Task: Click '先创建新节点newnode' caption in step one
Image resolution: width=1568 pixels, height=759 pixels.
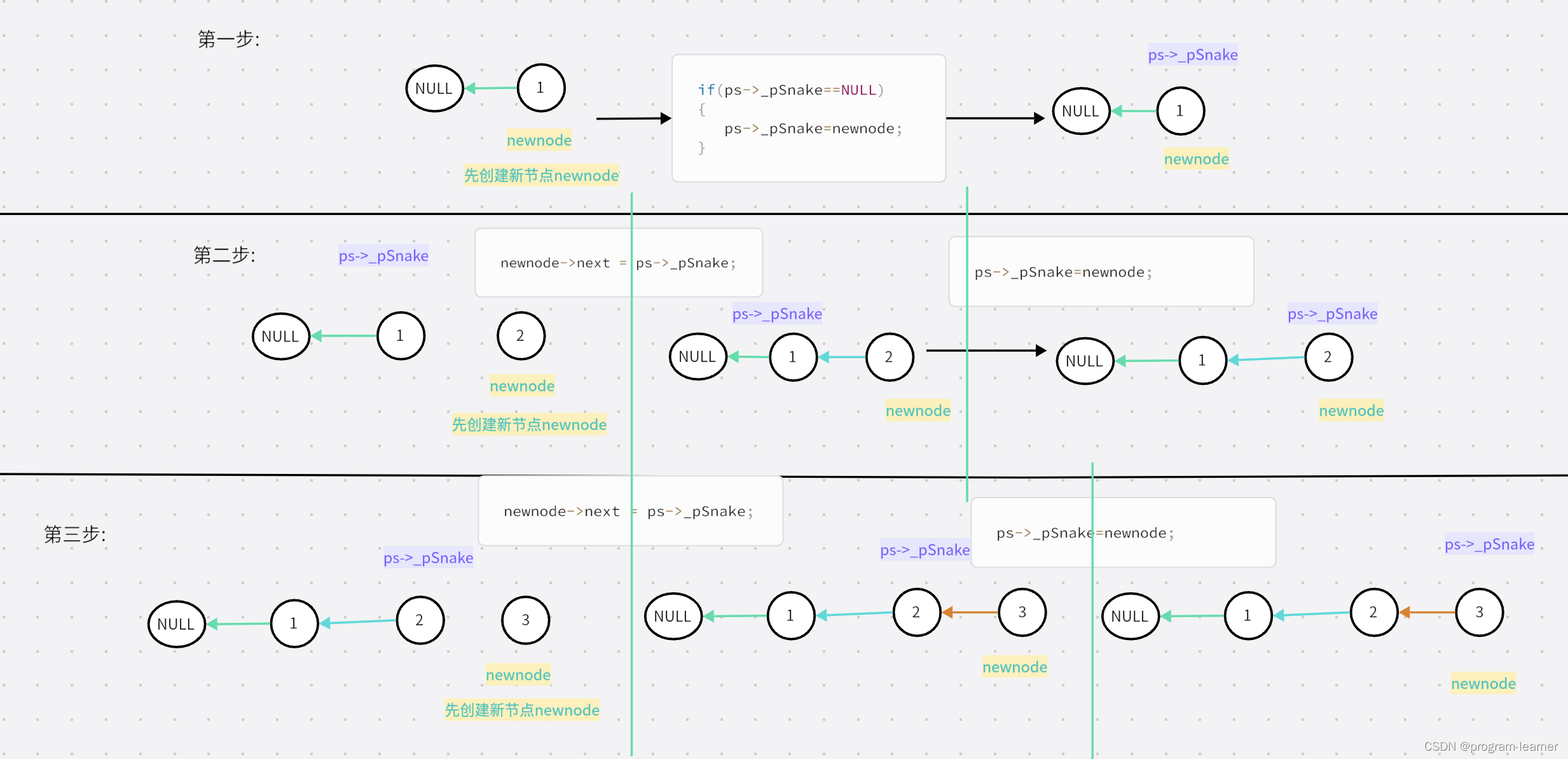Action: [x=541, y=176]
